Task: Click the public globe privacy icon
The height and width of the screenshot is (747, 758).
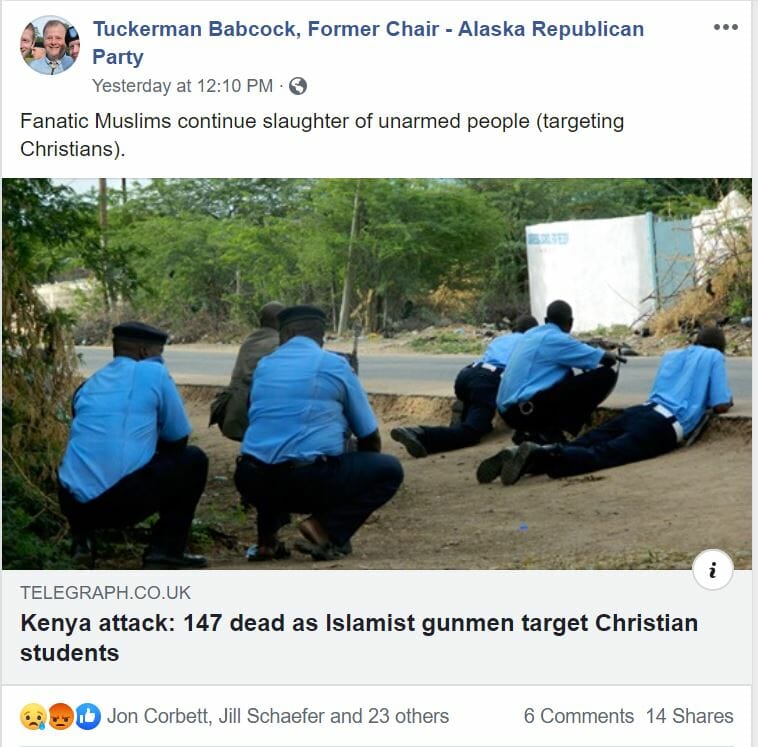Action: 298,86
